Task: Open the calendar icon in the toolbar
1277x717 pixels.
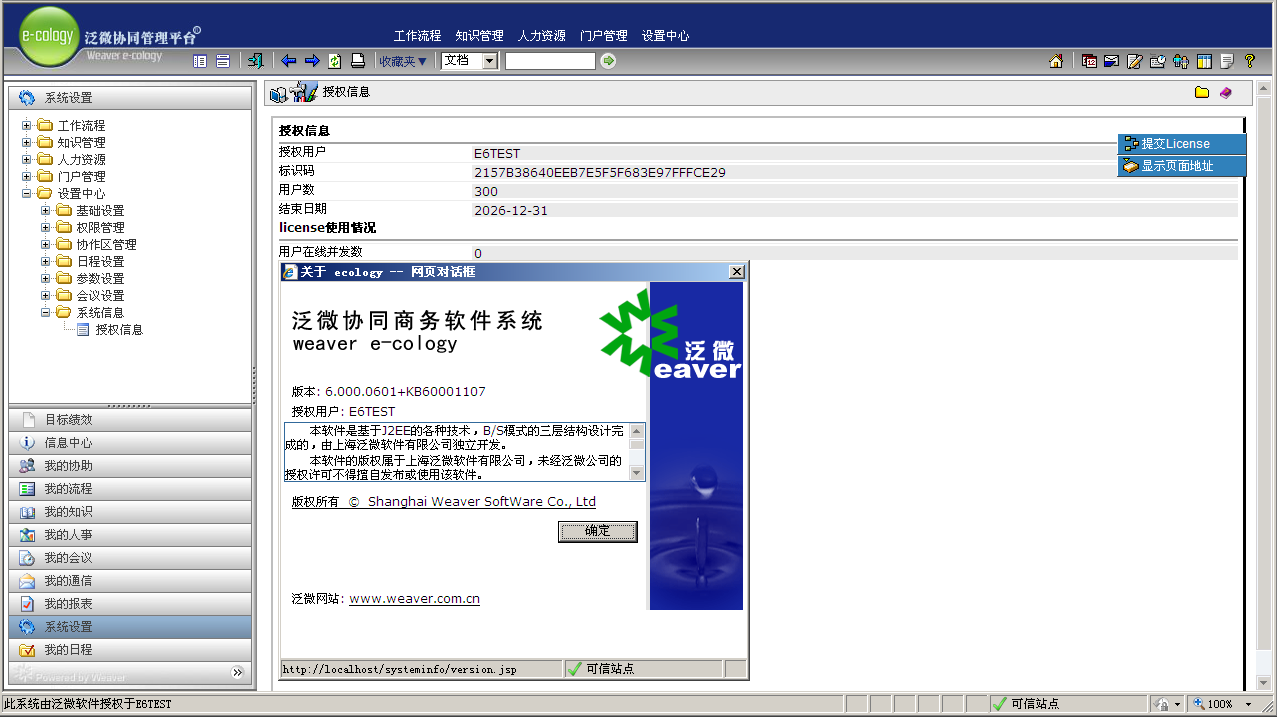Action: [1090, 61]
